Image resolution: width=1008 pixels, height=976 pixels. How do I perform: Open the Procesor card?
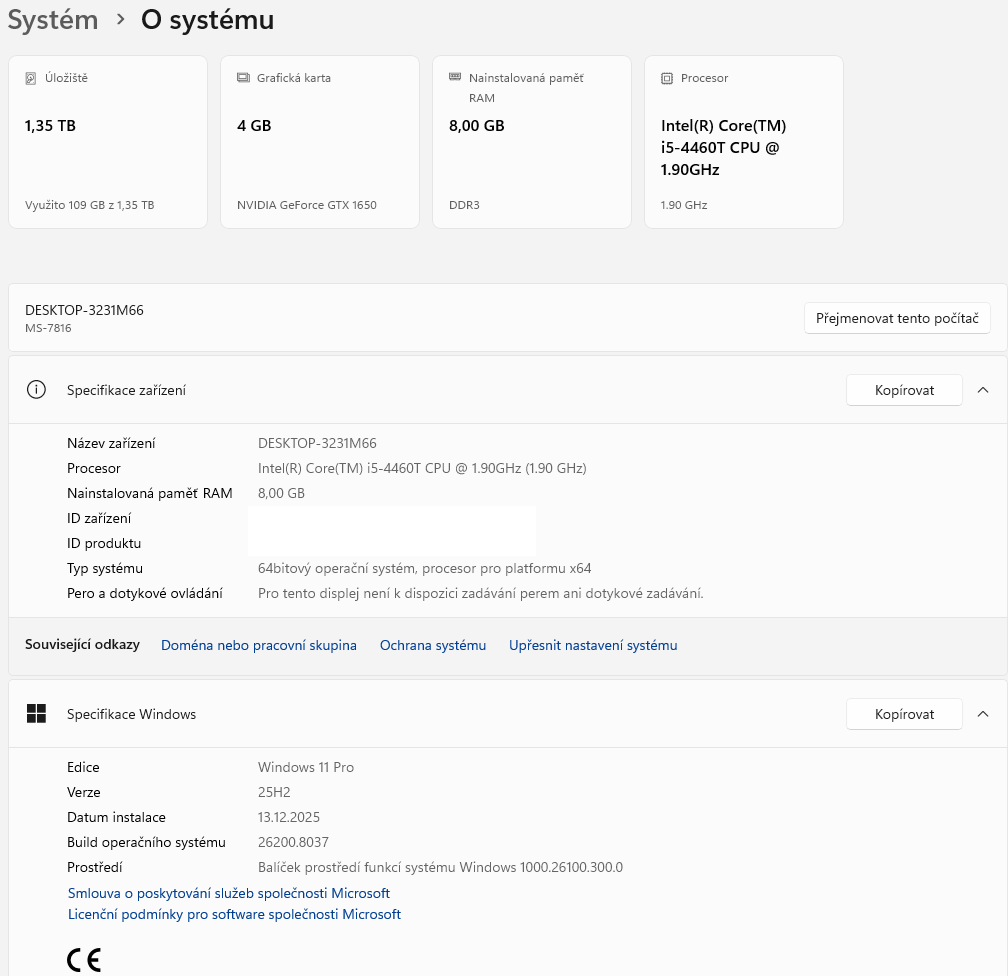click(744, 142)
